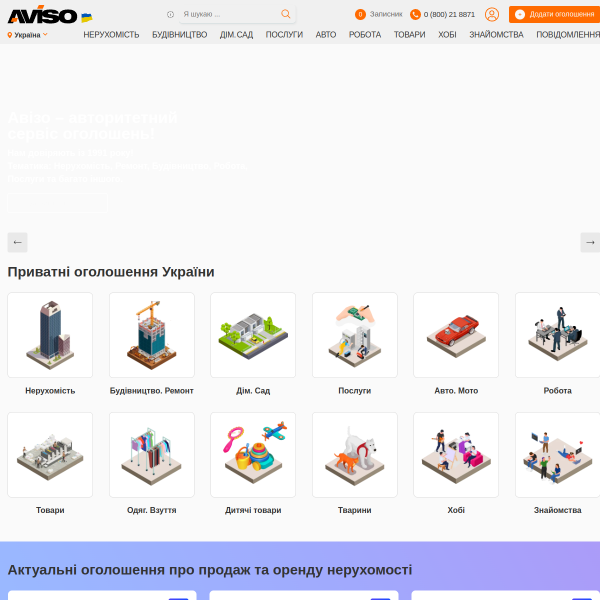
Task: Open Хобі painters image
Action: [456, 455]
